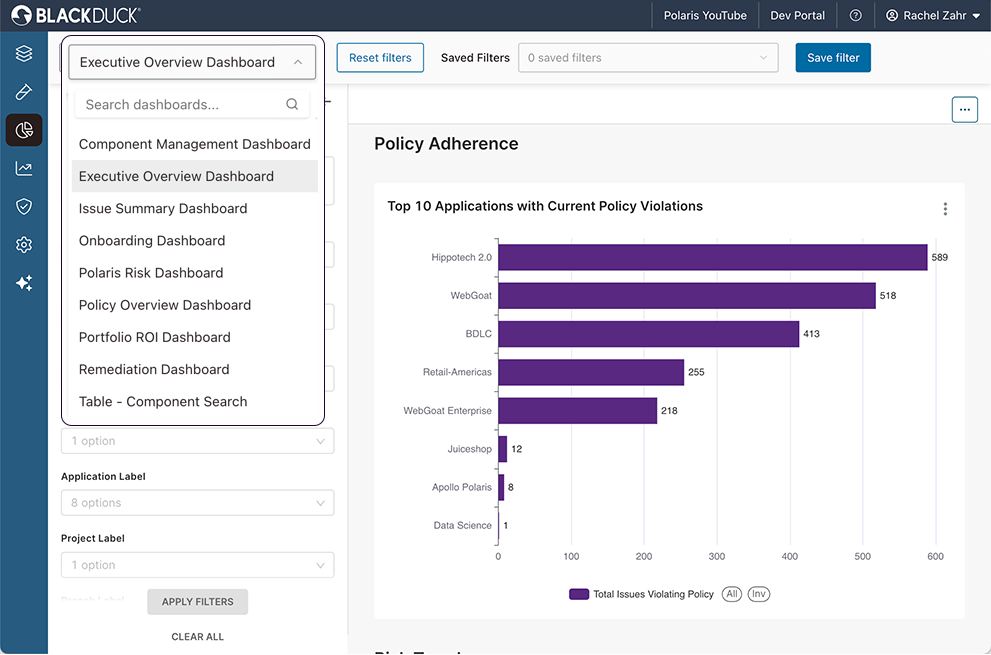Select the shield security sidebar icon
This screenshot has width=991, height=655.
point(23,205)
